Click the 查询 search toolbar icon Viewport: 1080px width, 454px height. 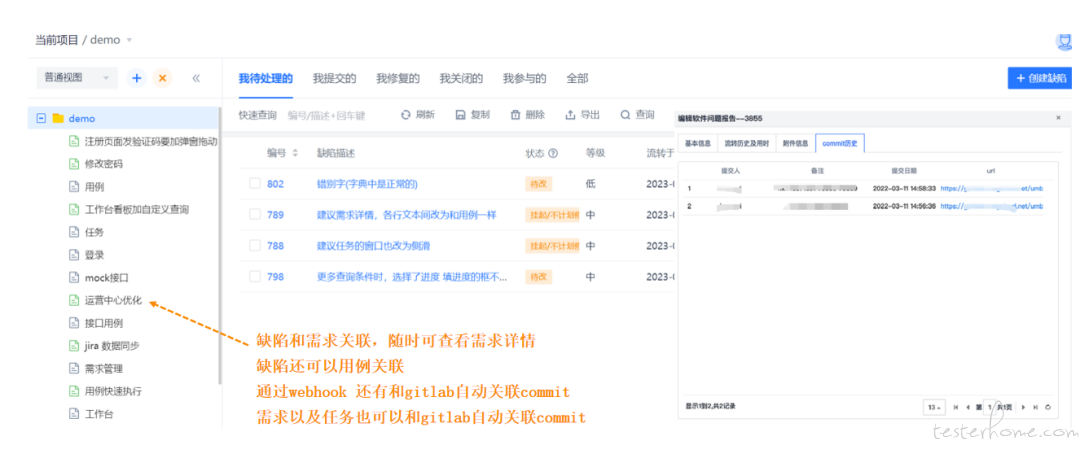625,115
